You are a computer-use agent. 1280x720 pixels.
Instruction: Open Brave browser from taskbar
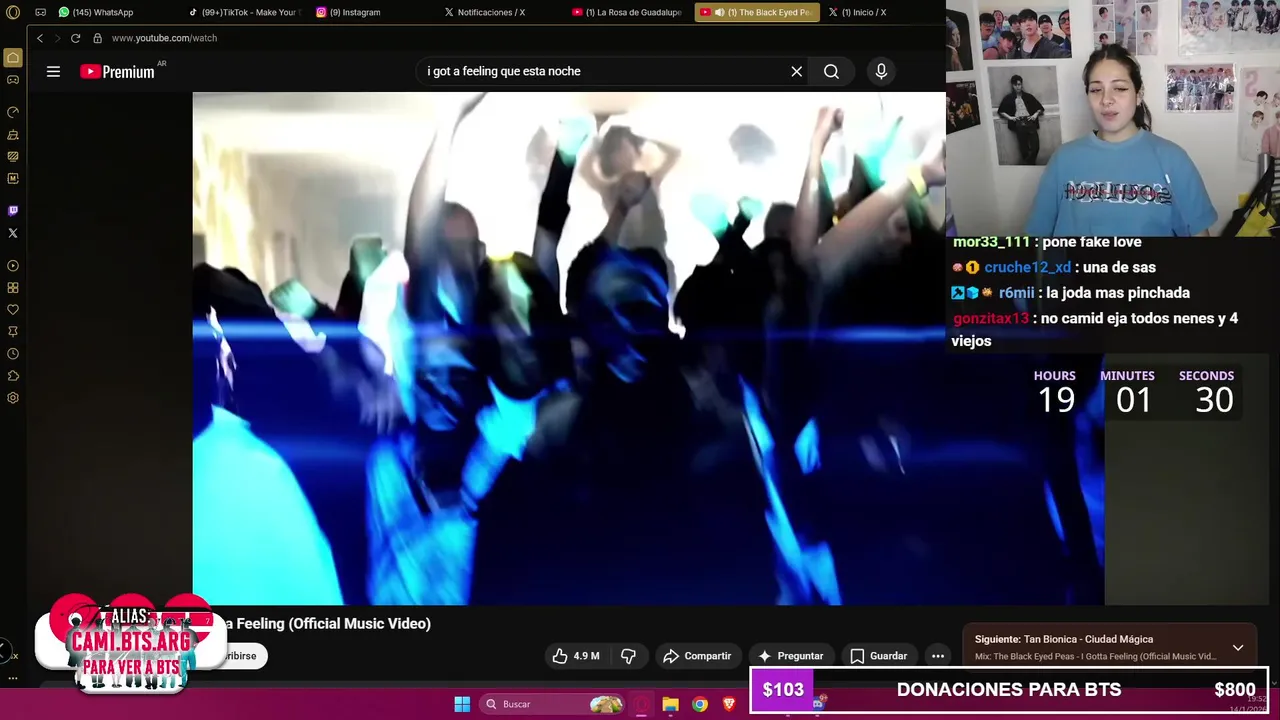point(729,704)
